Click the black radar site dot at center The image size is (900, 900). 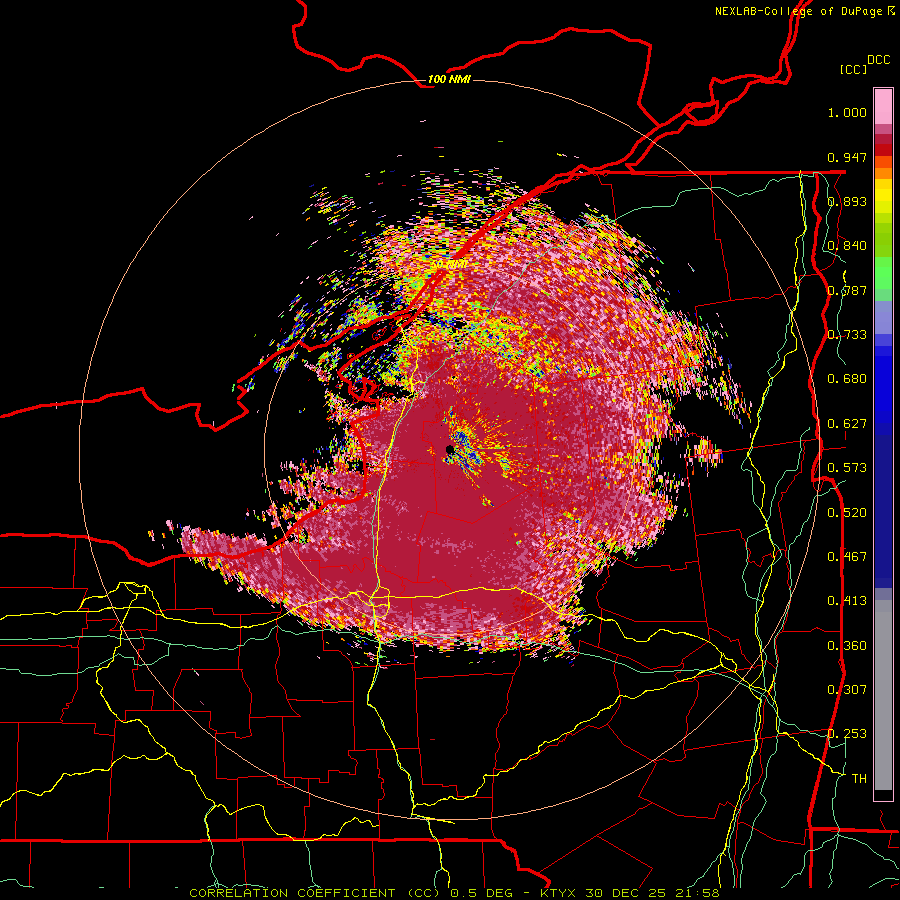point(450,449)
